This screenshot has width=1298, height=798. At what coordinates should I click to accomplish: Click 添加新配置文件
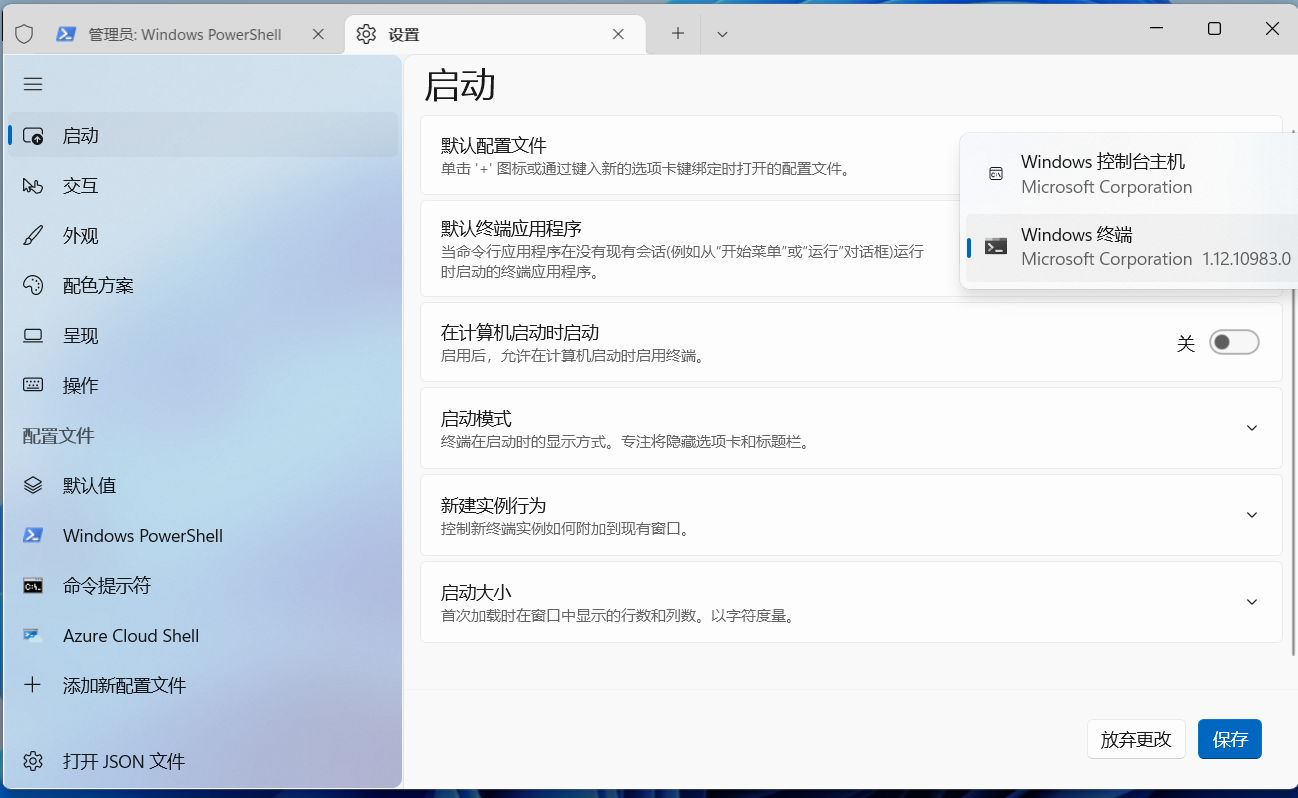click(x=203, y=686)
